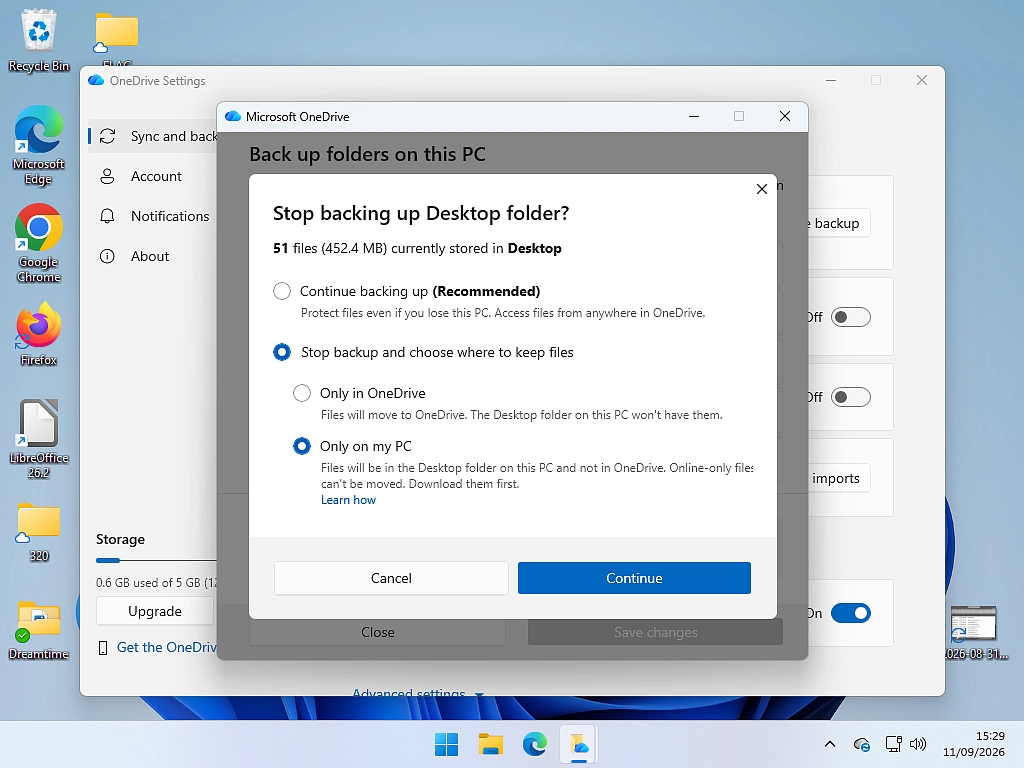Choose the Only in OneDrive option

[302, 393]
